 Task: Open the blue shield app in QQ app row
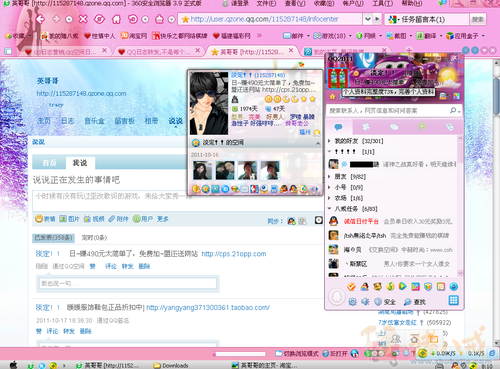[x=428, y=286]
